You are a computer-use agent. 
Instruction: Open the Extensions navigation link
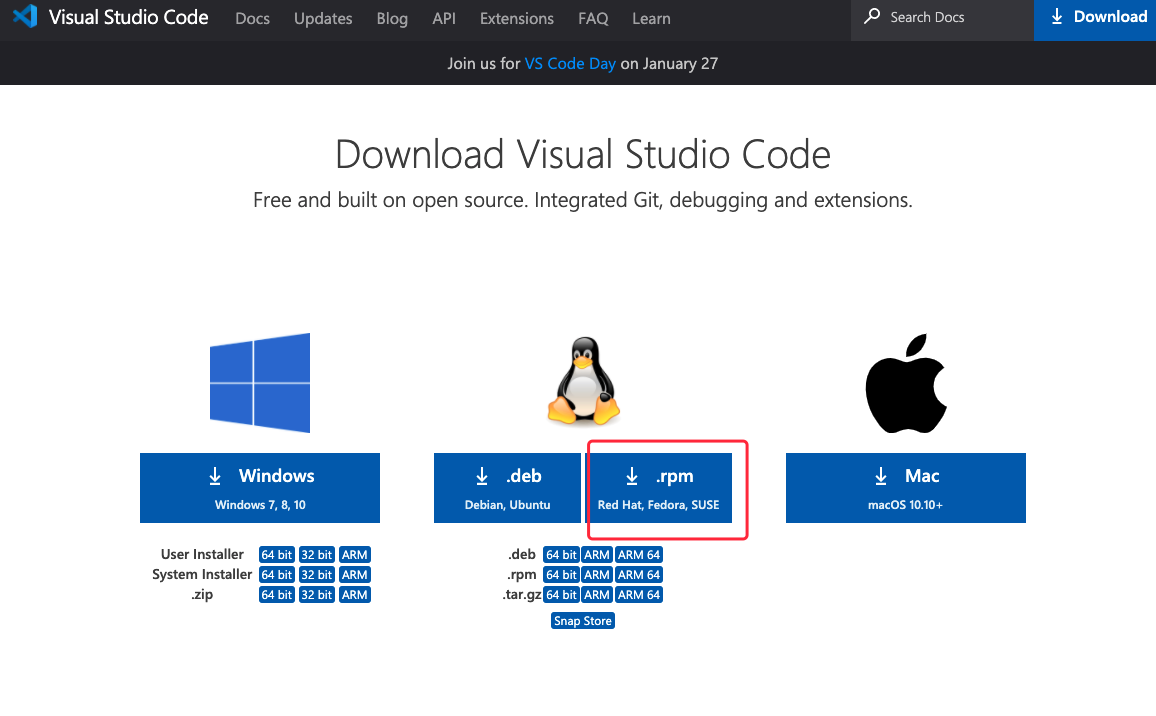(x=517, y=18)
